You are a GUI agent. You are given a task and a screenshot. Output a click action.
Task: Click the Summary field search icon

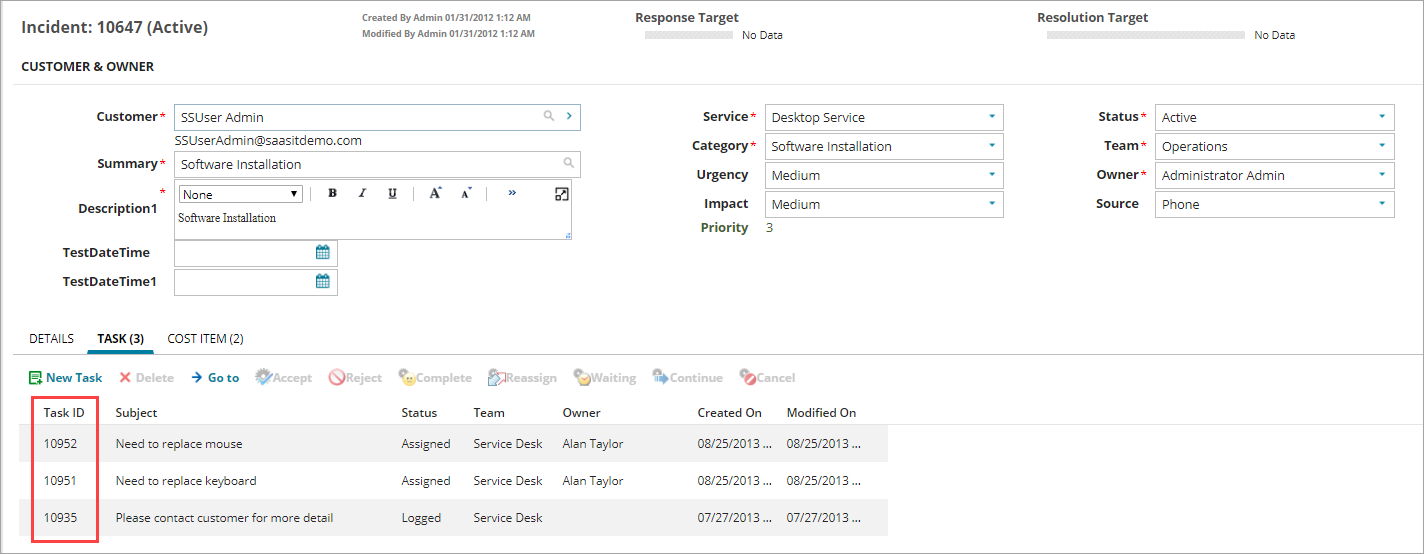(568, 164)
